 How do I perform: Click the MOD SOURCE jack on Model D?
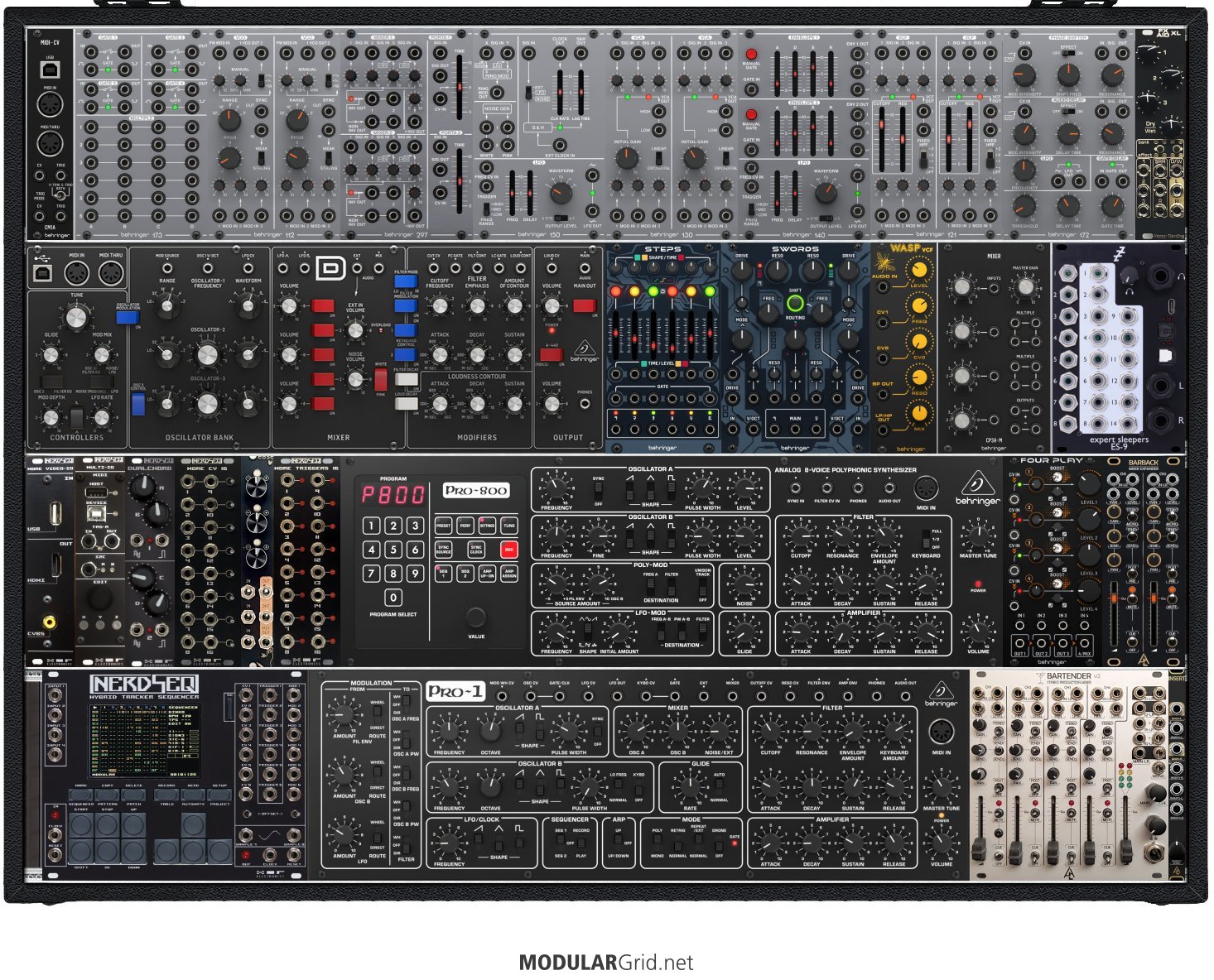pos(166,267)
